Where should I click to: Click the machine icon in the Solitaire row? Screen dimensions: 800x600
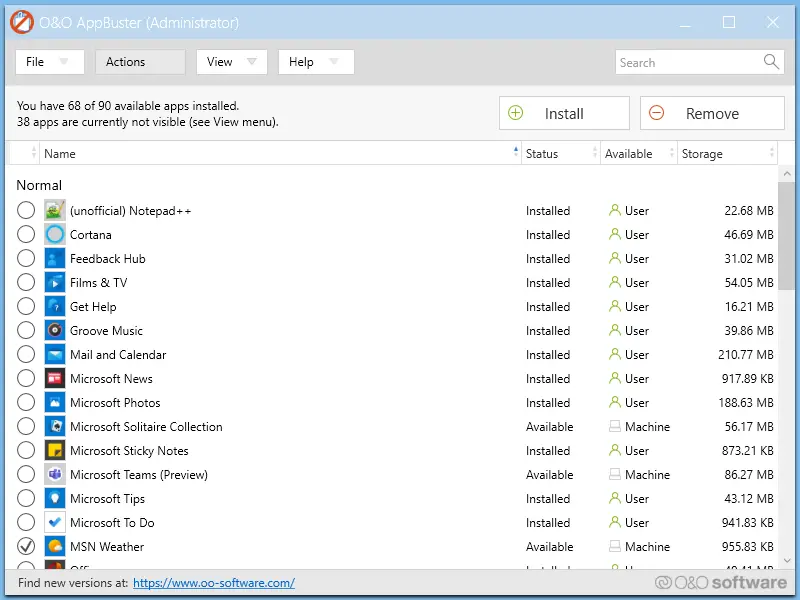click(x=615, y=426)
